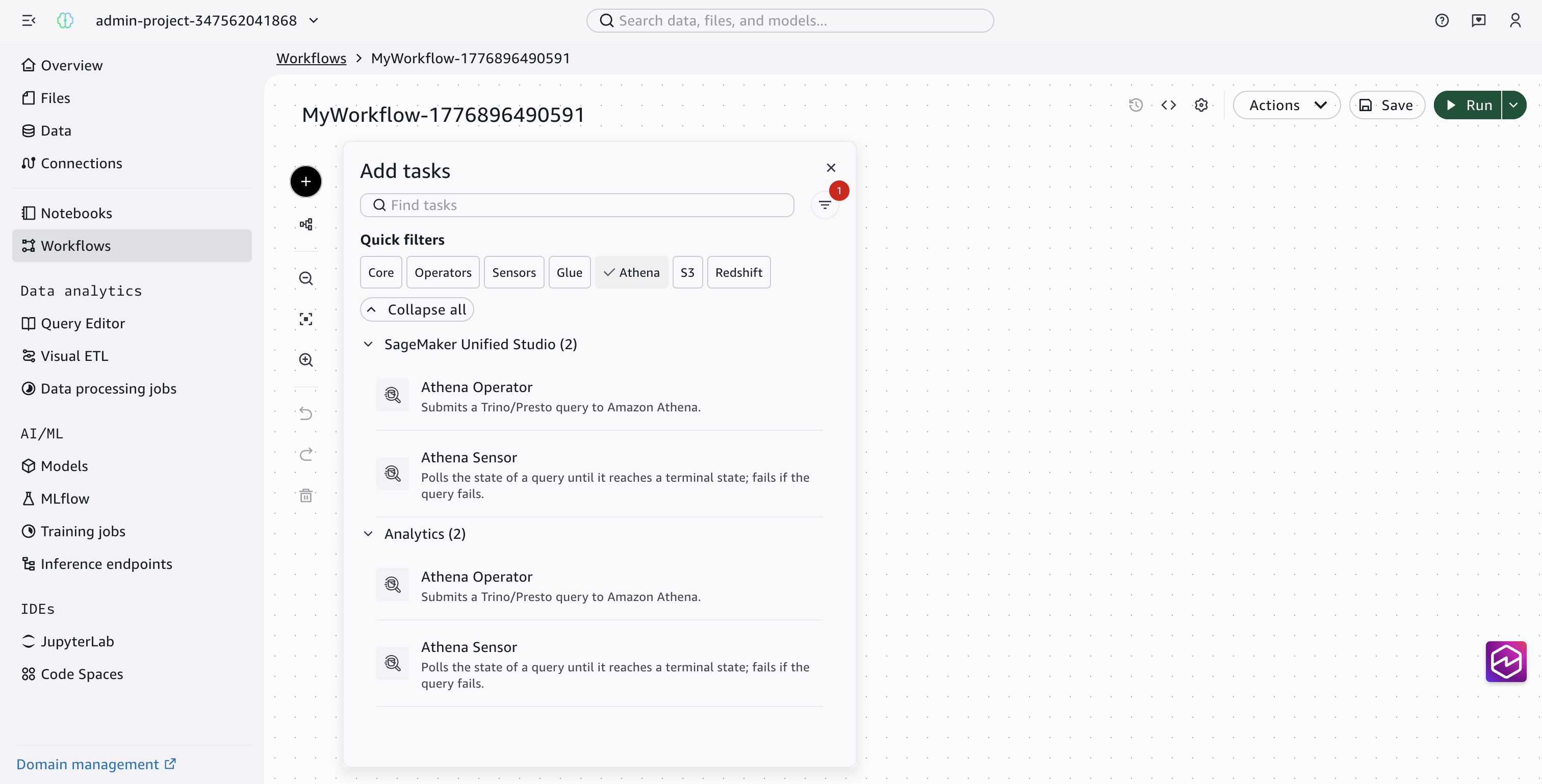Toggle the Core quick filter
The image size is (1542, 784).
(x=381, y=272)
